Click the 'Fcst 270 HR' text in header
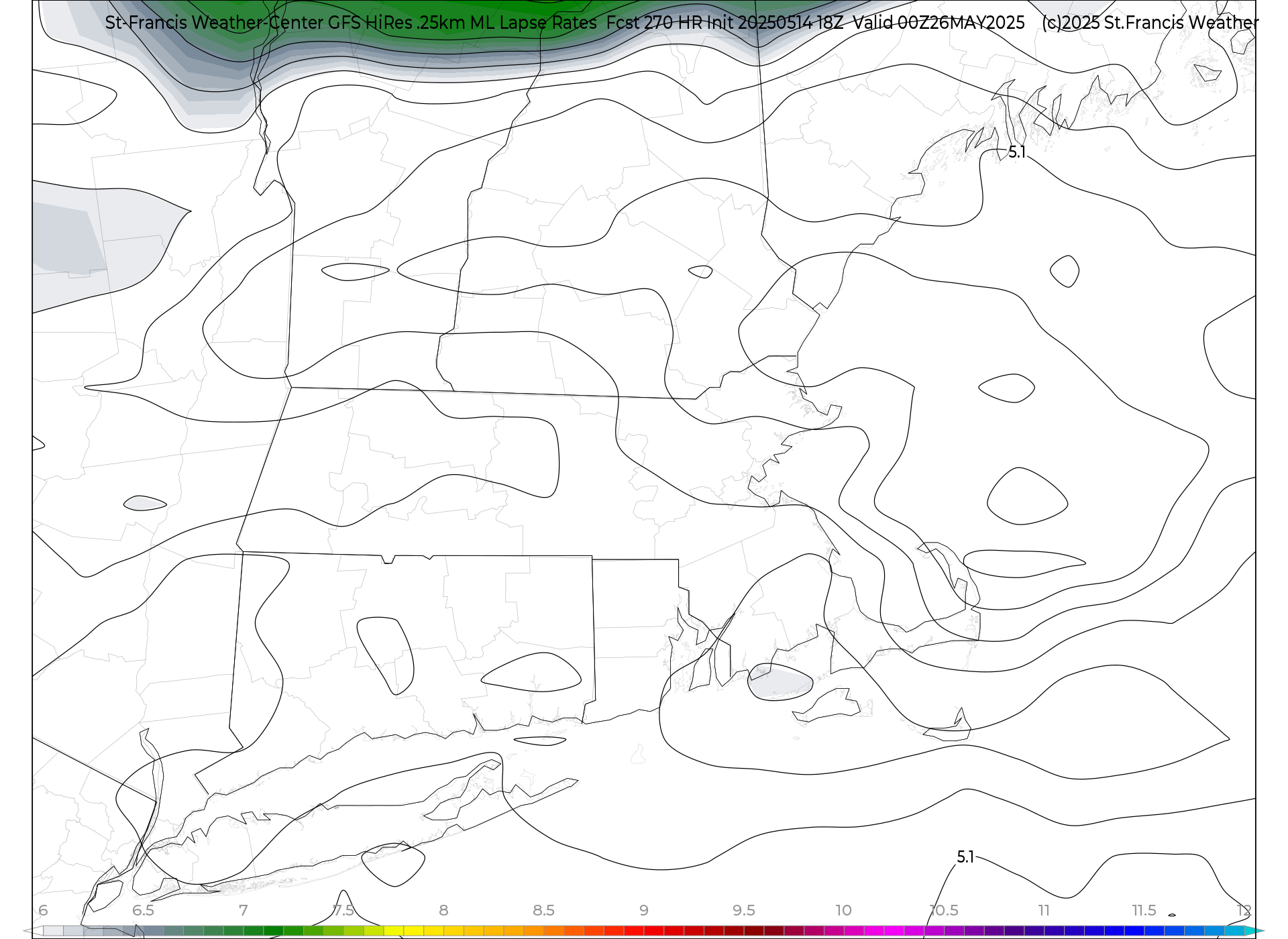Image resolution: width=1288 pixels, height=939 pixels. coord(653,23)
